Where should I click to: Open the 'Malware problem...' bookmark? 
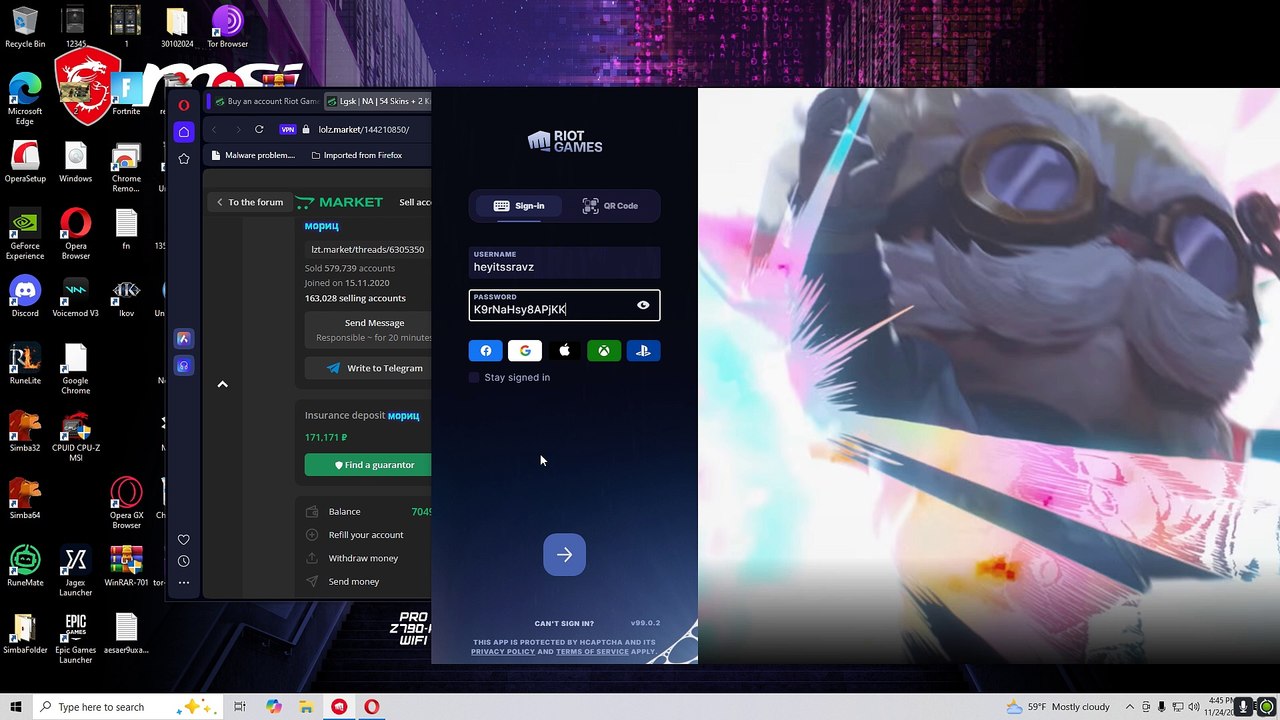tap(254, 155)
